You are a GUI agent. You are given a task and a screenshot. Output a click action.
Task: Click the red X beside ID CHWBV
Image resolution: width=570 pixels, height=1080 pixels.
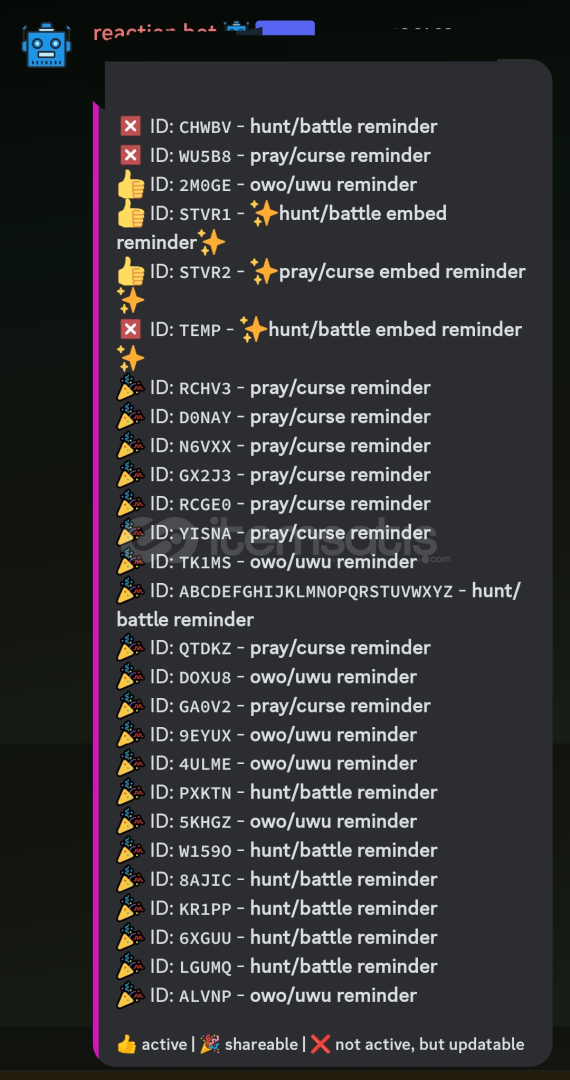[x=130, y=126]
